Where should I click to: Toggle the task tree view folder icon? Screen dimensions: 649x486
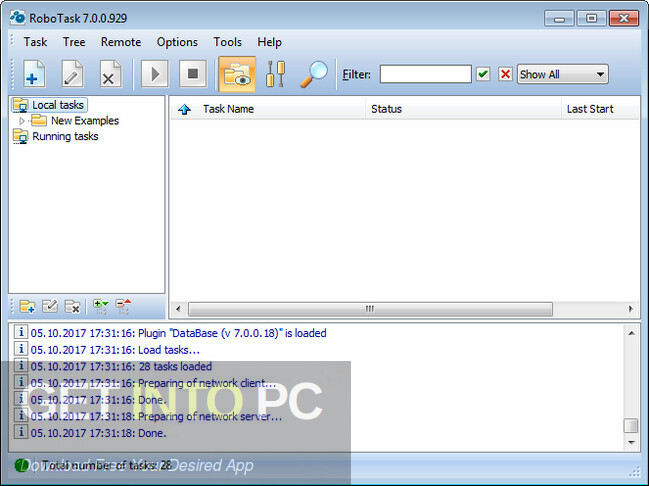click(x=237, y=75)
